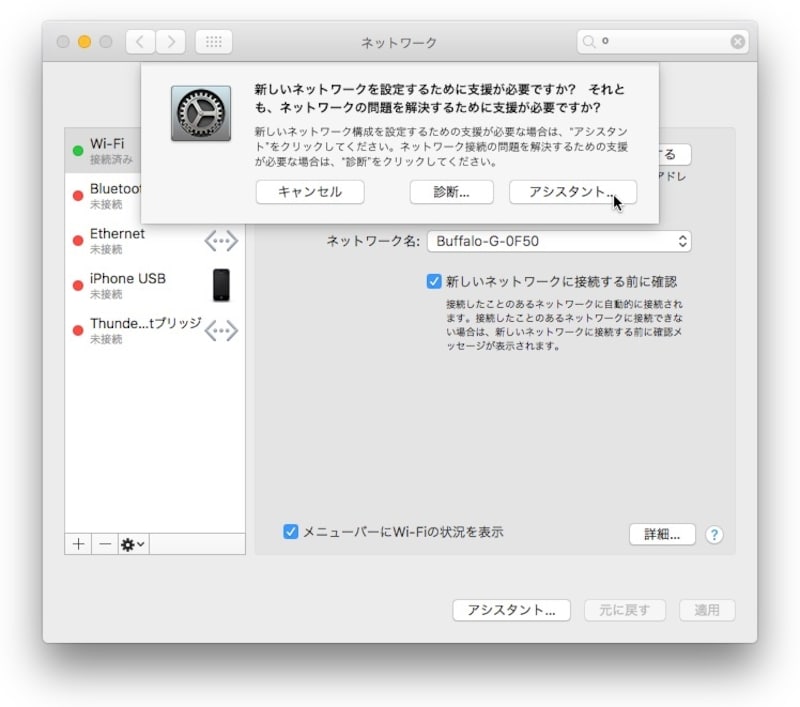Click 診断... button in the dialog
Screen dimensions: 800x707
tap(451, 192)
